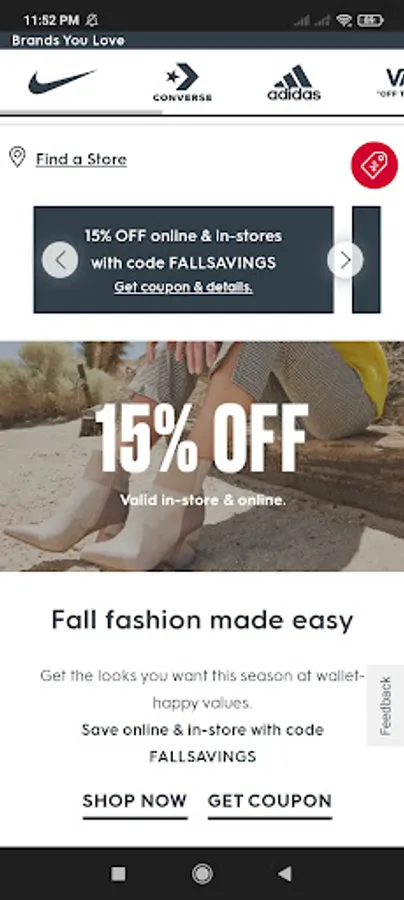
Task: Tap the GET COUPON button
Action: tap(270, 801)
